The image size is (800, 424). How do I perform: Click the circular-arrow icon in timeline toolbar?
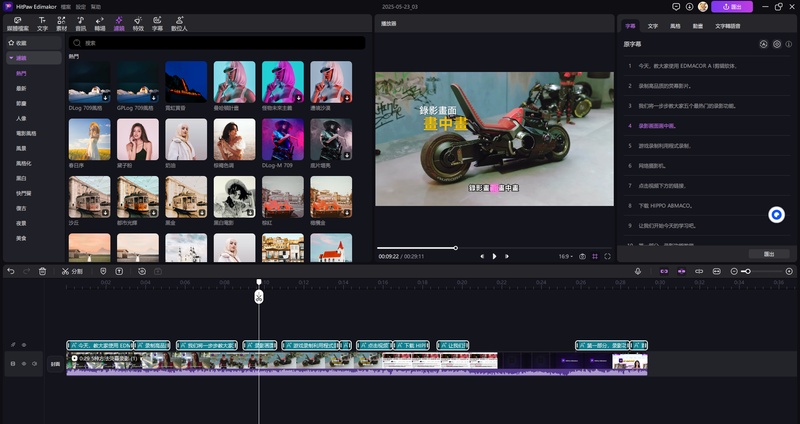pyautogui.click(x=142, y=271)
